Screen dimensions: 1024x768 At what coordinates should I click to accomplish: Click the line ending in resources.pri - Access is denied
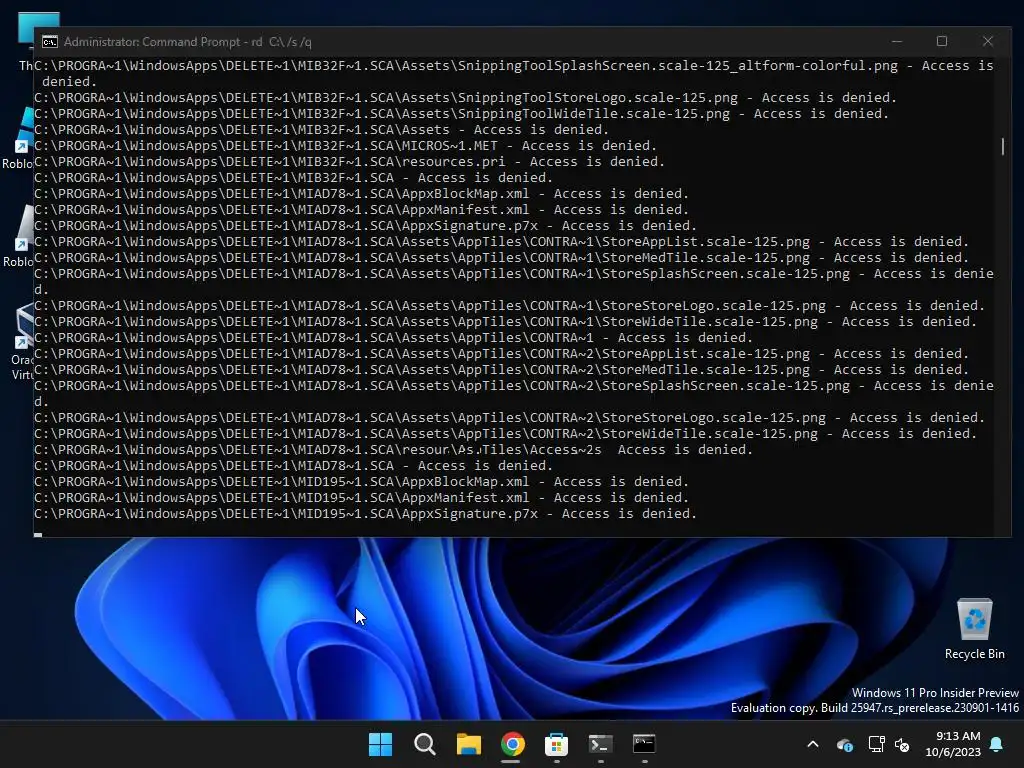click(349, 161)
